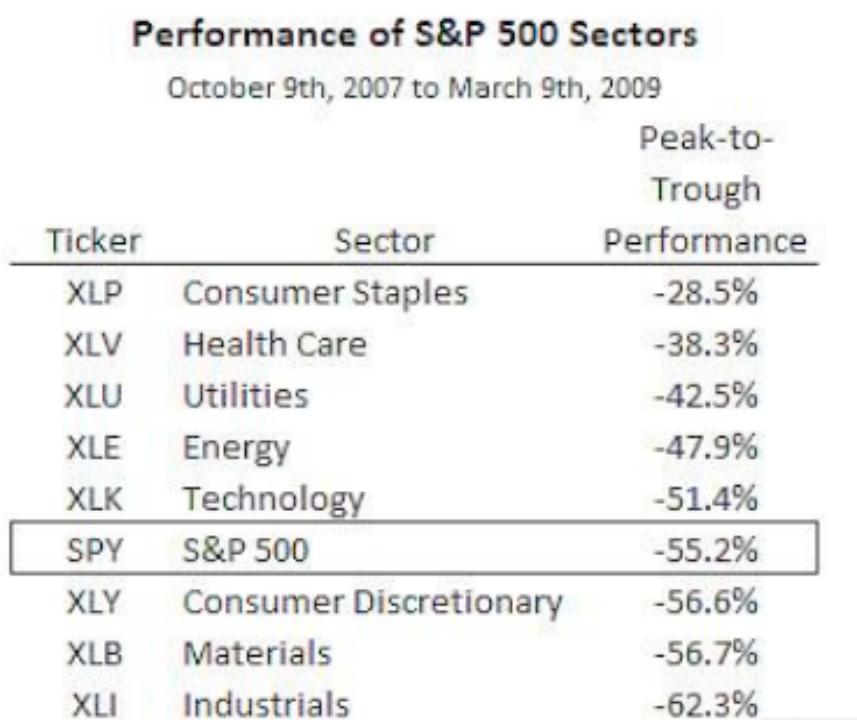
Task: Select the S&P 500 label
Action: (x=245, y=550)
